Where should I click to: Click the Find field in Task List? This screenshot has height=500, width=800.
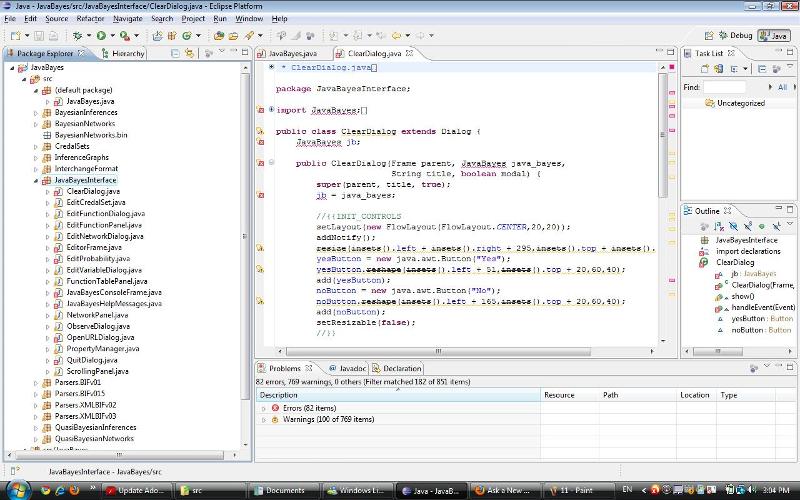click(x=724, y=87)
